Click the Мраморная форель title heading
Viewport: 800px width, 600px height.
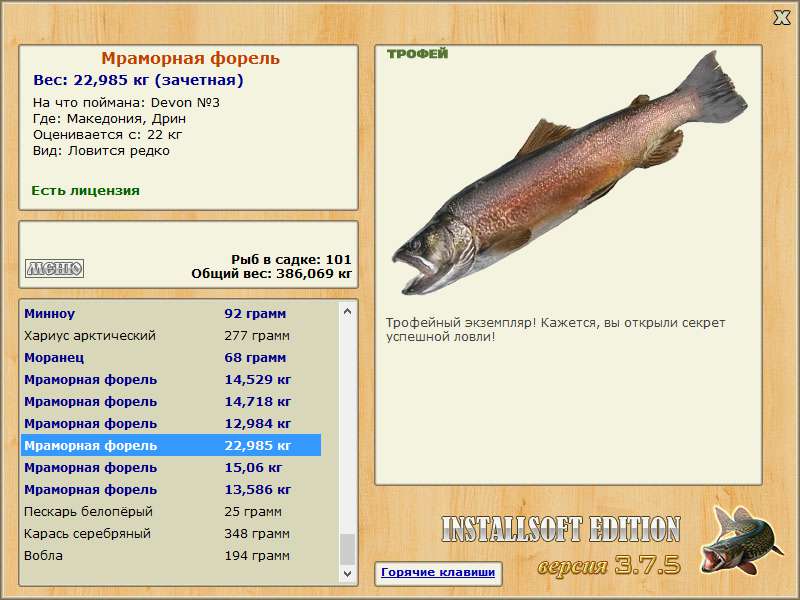pos(190,59)
